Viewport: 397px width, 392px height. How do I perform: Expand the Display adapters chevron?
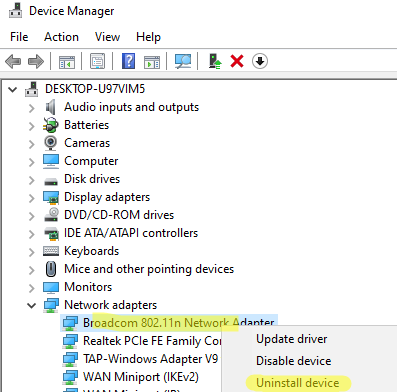click(32, 198)
